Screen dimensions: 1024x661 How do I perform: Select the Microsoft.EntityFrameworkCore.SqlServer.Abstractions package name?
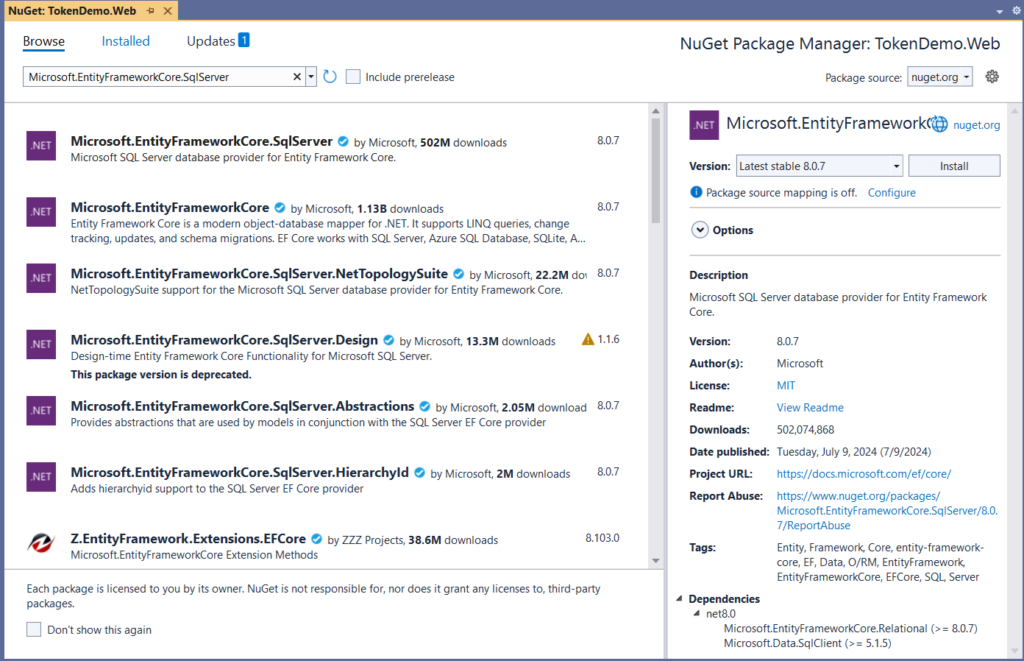[242, 406]
